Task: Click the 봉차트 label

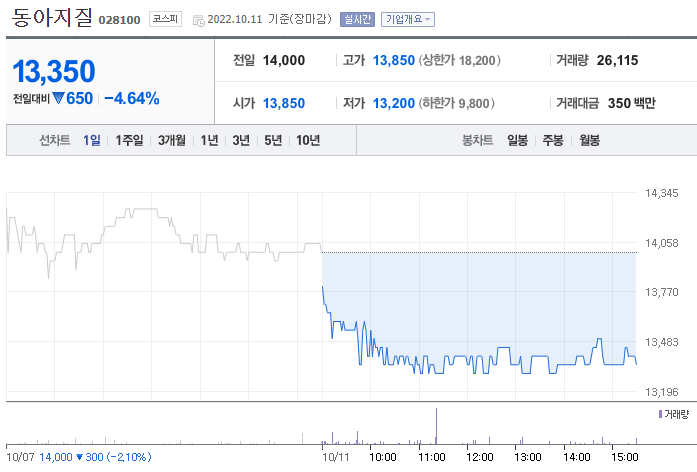Action: point(477,140)
